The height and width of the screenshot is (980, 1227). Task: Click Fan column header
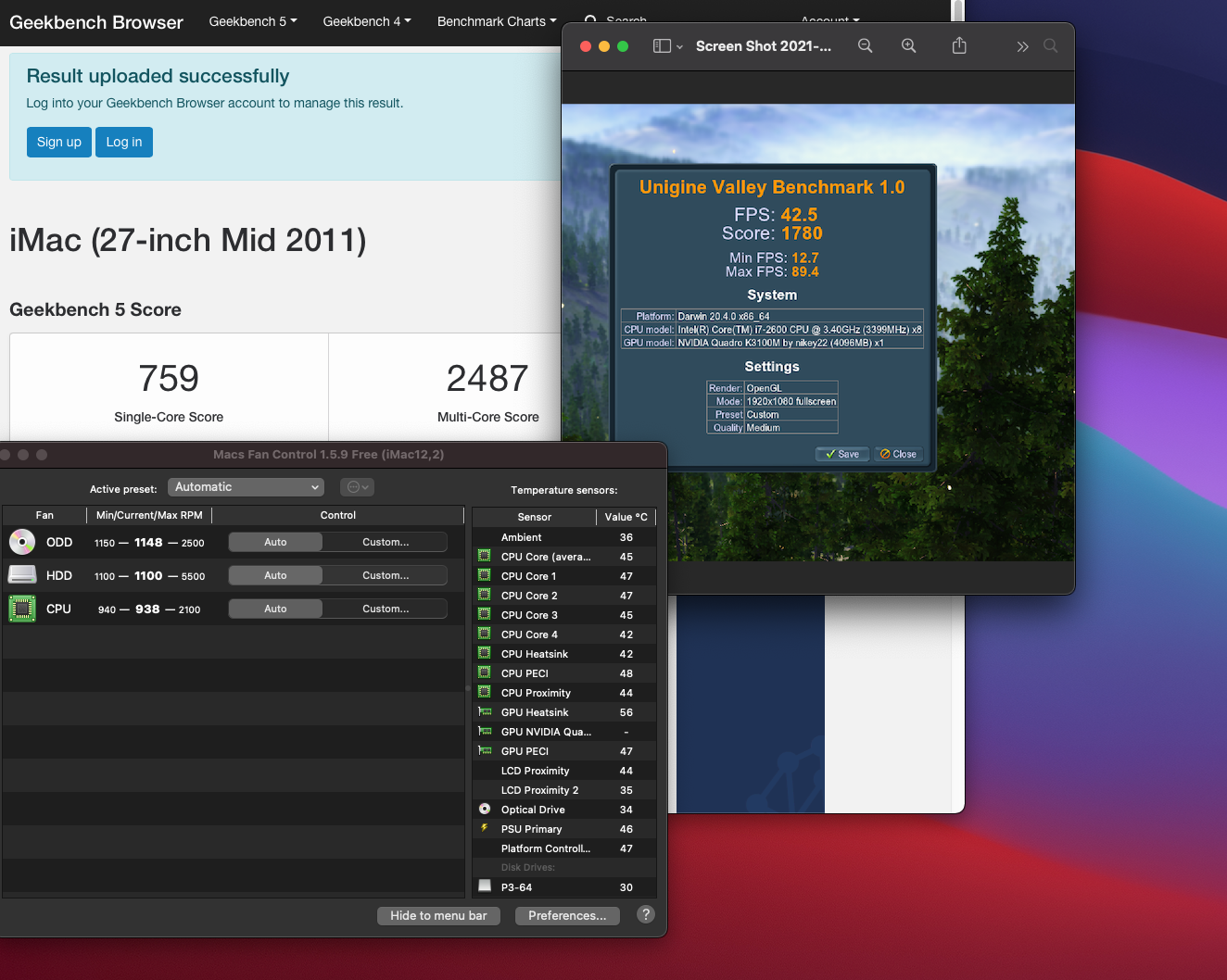[44, 515]
